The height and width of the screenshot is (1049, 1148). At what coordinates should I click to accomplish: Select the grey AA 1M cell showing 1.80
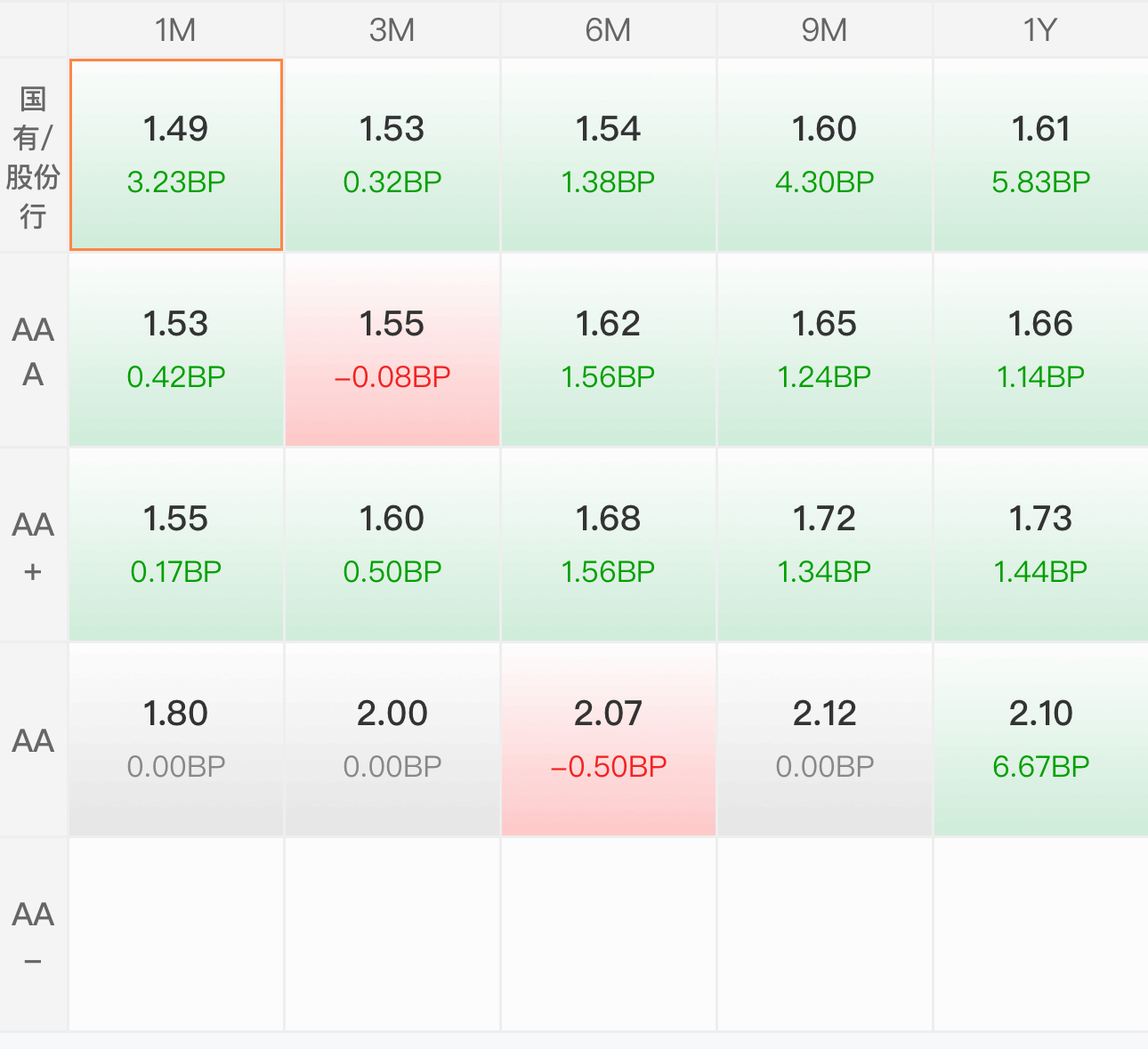pos(176,740)
